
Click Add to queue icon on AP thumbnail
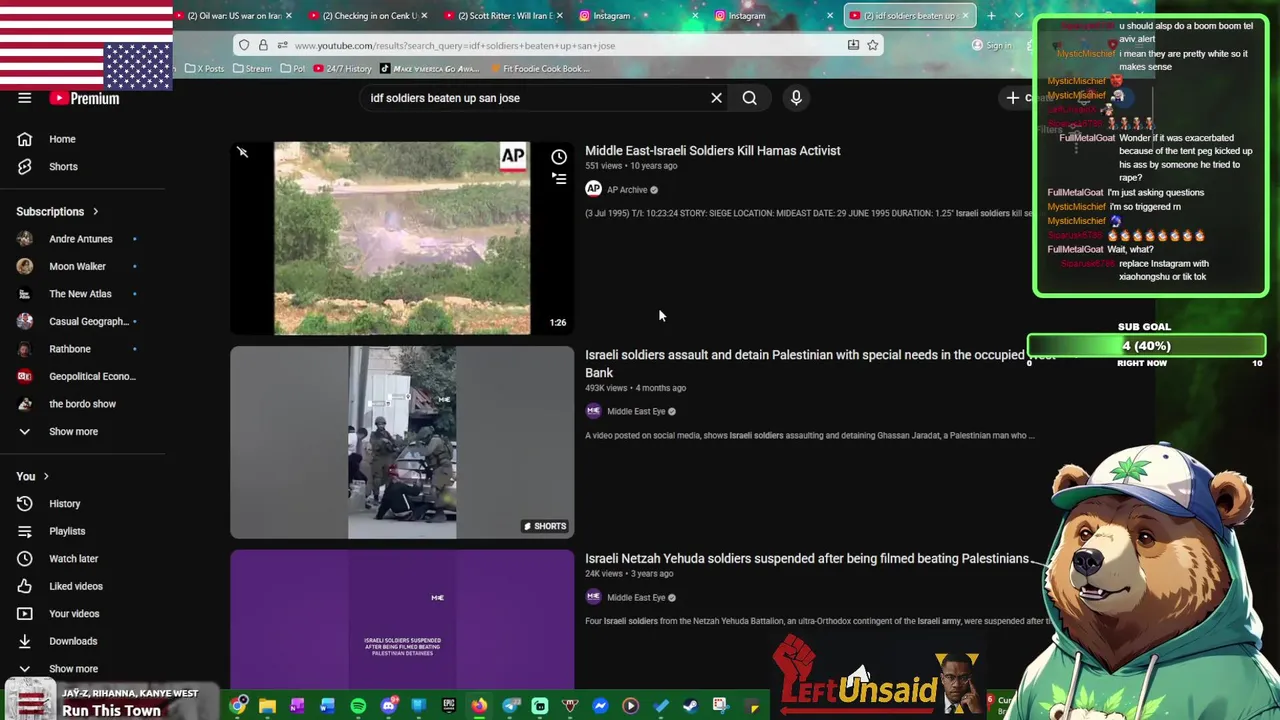pos(559,179)
